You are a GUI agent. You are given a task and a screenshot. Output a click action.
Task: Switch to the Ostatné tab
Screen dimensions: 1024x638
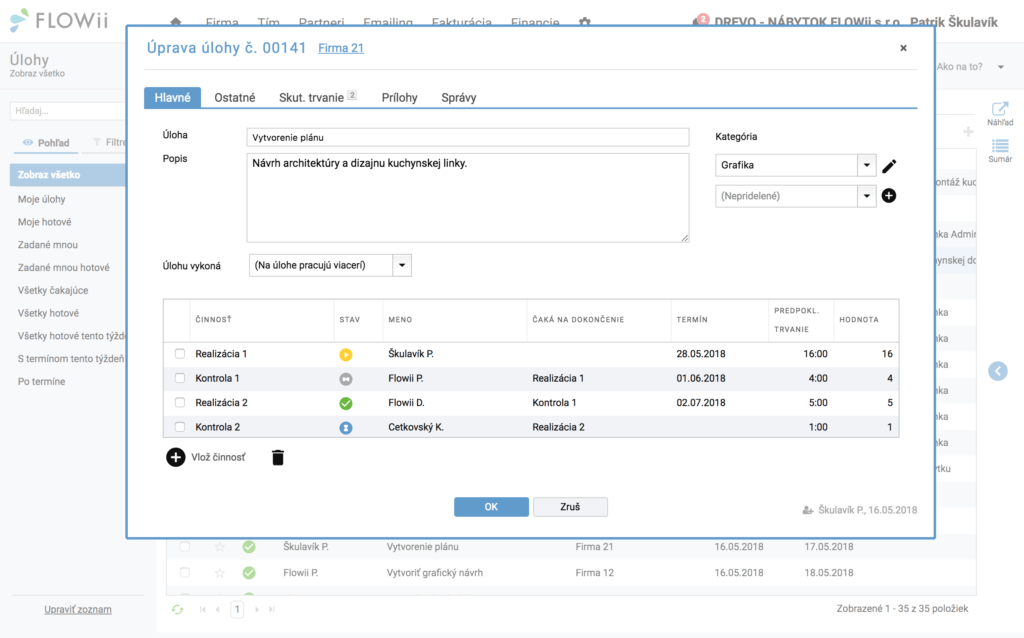click(234, 97)
